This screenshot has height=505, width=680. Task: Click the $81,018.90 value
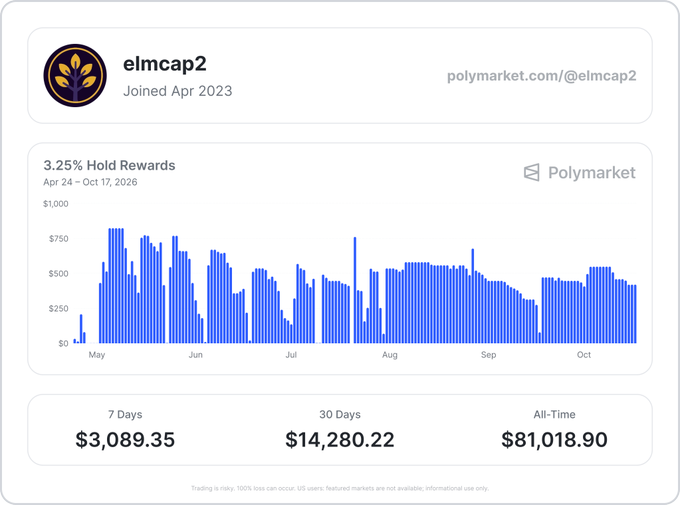tap(554, 439)
